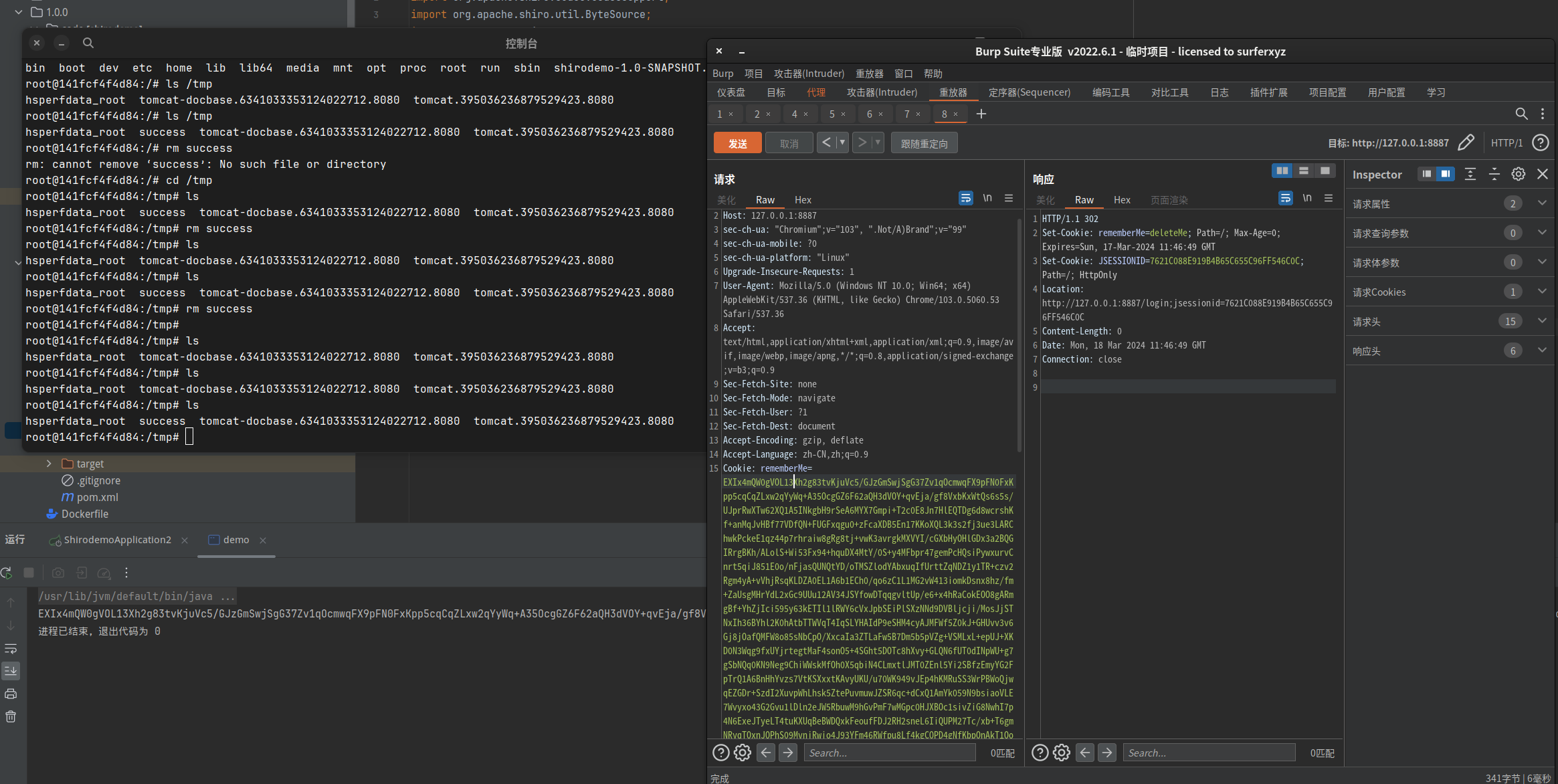Toggle word wrap in request panel

tap(965, 198)
